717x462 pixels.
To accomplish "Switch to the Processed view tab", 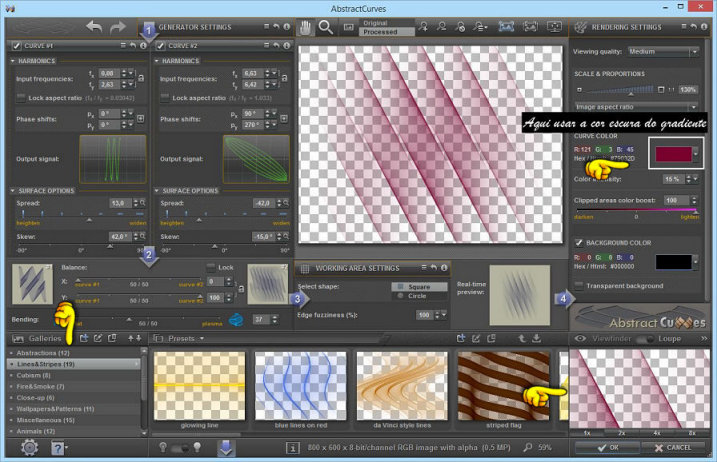I will click(x=380, y=31).
